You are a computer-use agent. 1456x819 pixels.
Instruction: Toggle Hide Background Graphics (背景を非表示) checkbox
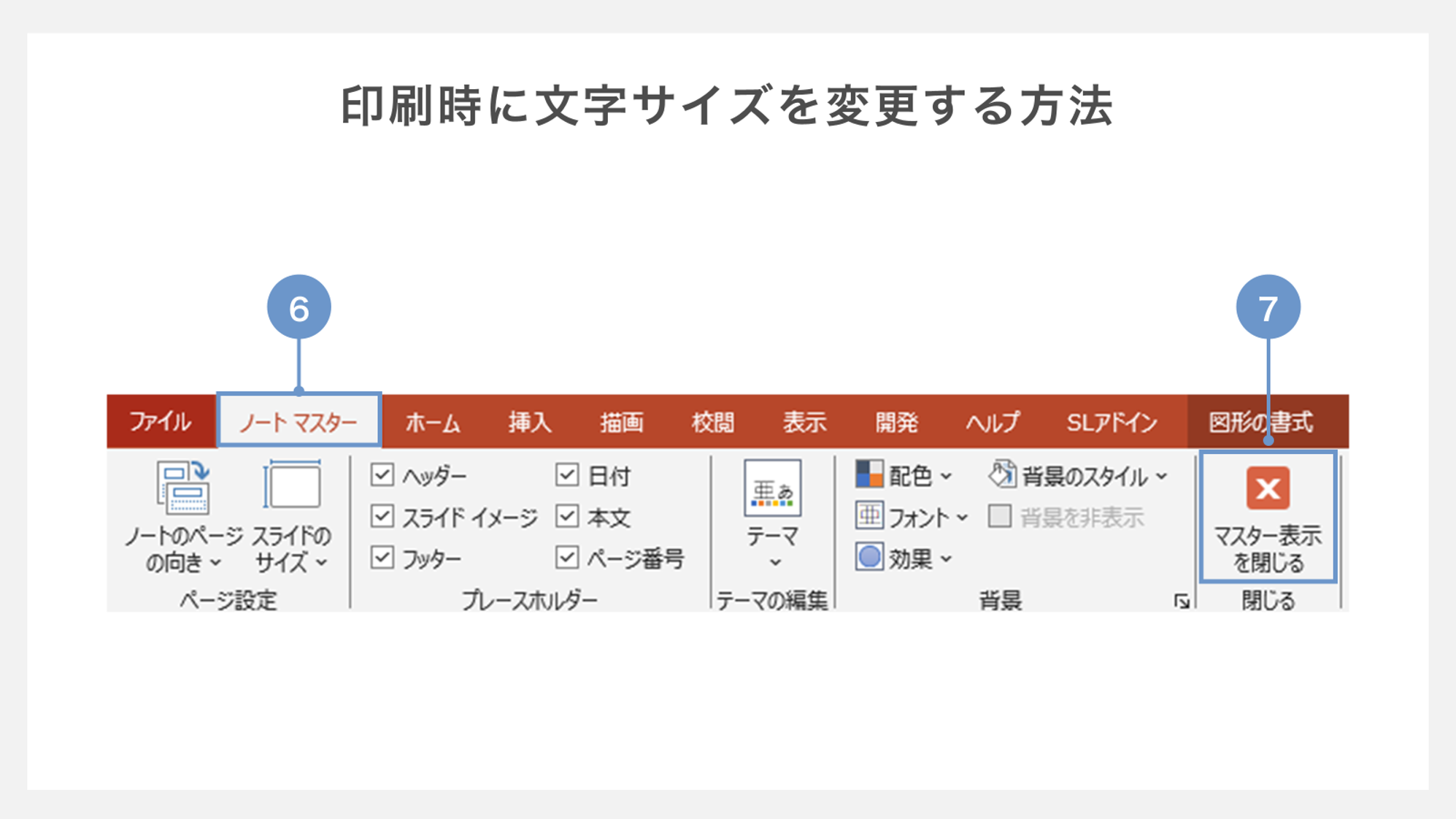click(x=1000, y=516)
